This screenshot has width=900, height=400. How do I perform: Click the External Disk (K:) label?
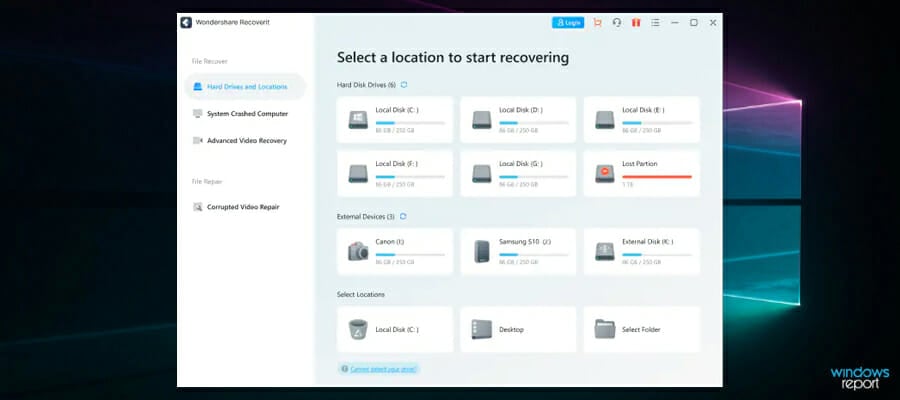pyautogui.click(x=648, y=242)
